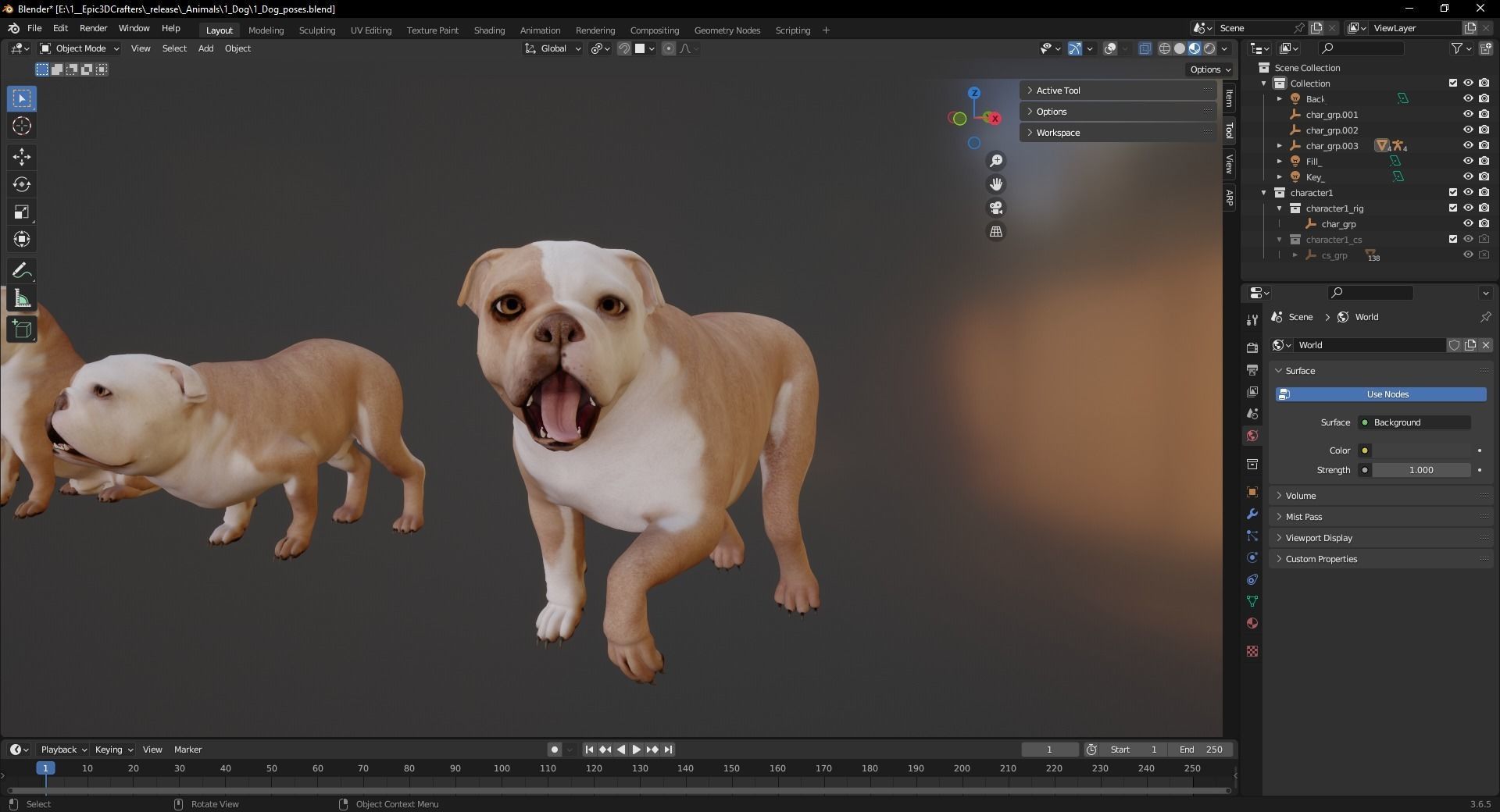Disable render camera for char_grp.003
Screen dimensions: 1500x812
[x=1484, y=145]
